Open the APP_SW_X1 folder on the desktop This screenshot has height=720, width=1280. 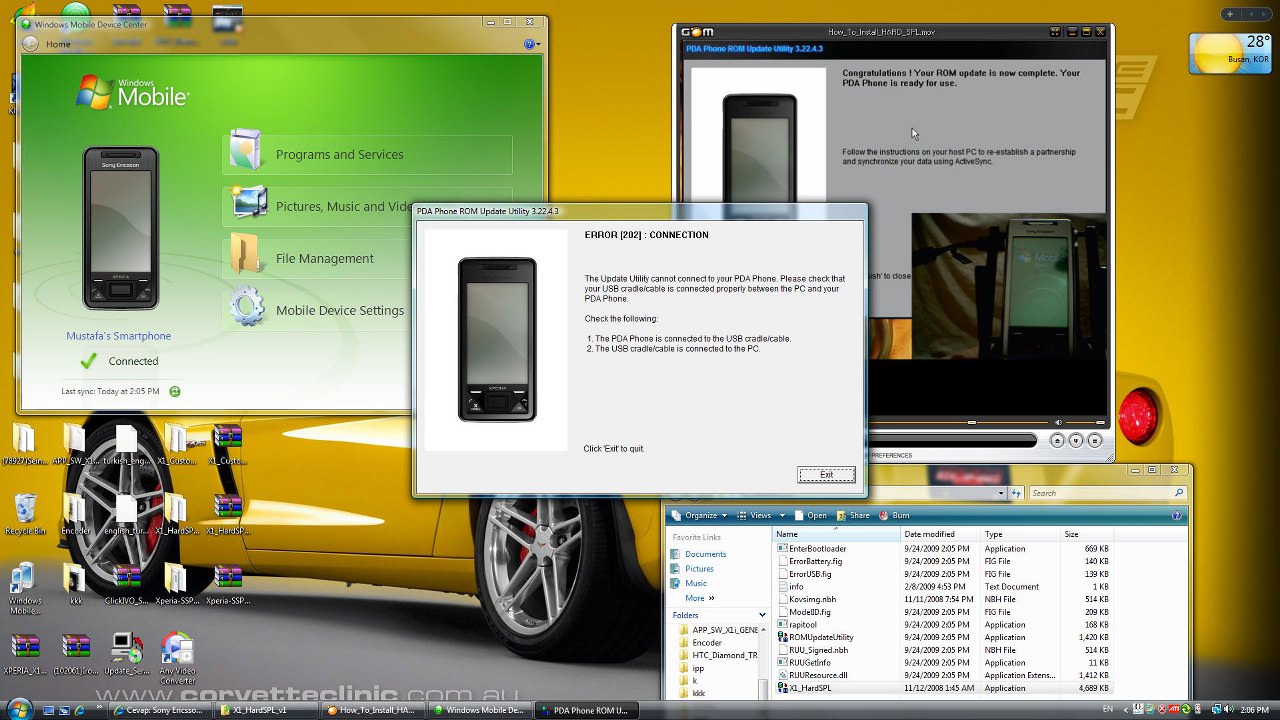click(x=76, y=445)
